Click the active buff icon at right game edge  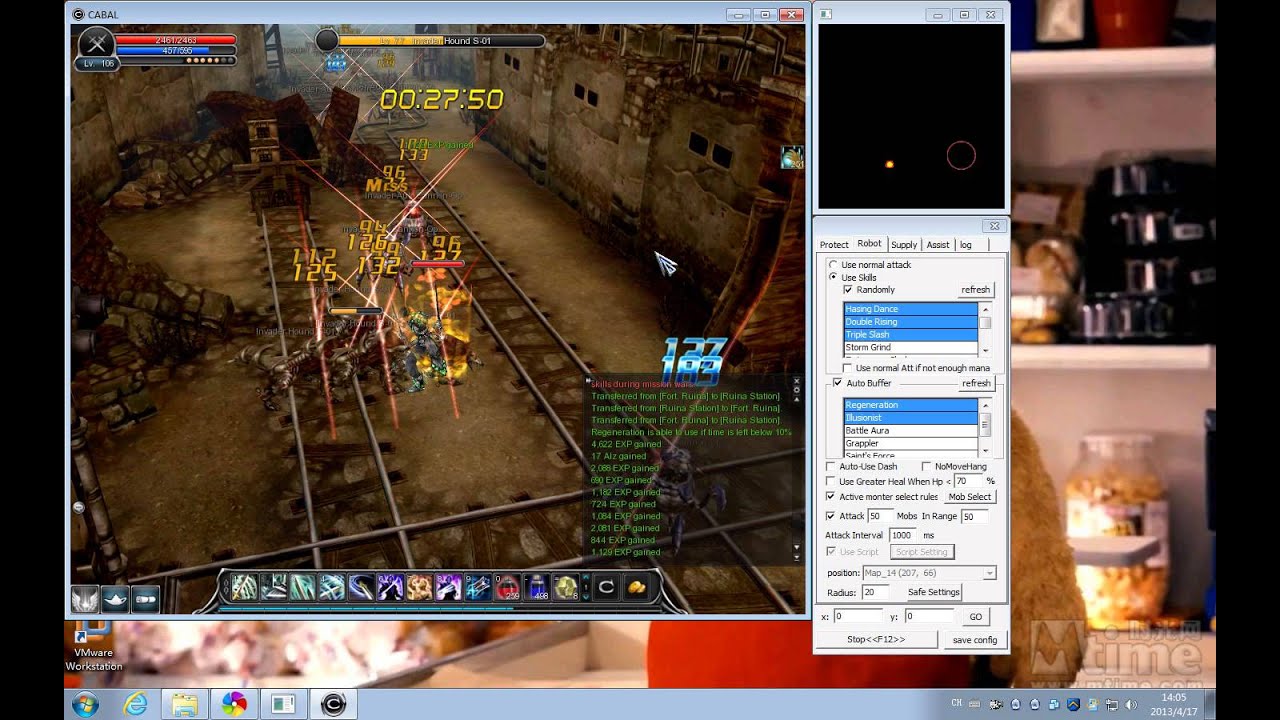(x=792, y=157)
